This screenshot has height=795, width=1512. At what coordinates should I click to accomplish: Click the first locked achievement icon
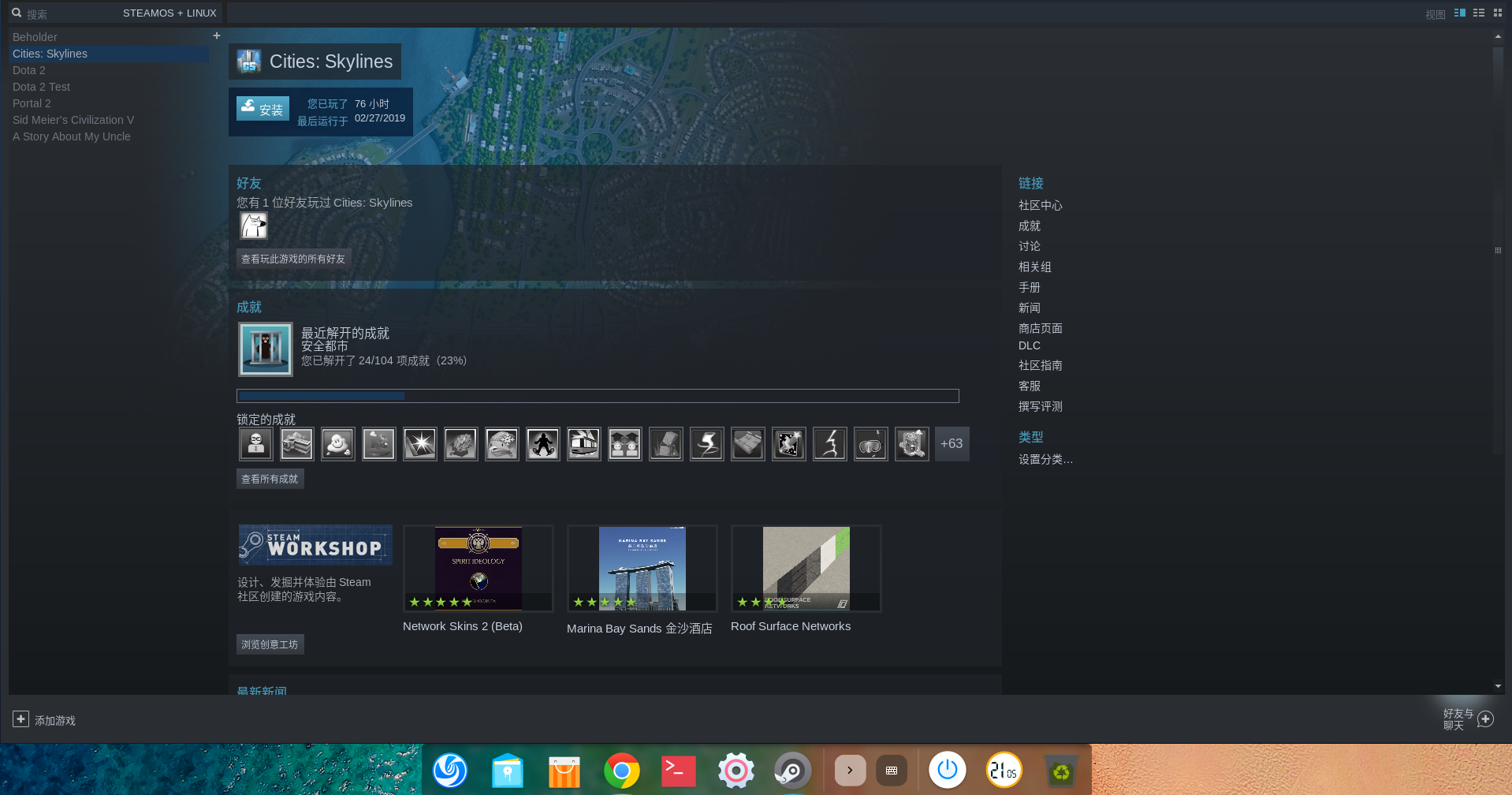pyautogui.click(x=256, y=444)
